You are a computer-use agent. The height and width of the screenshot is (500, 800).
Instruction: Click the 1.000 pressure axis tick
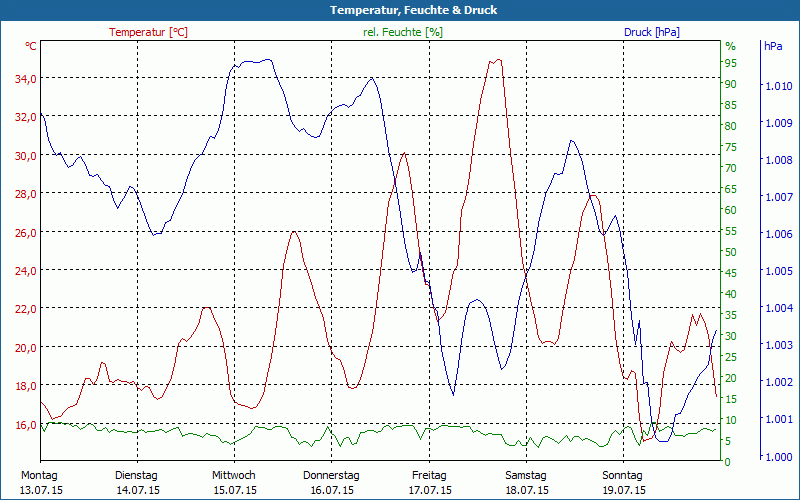coord(778,457)
